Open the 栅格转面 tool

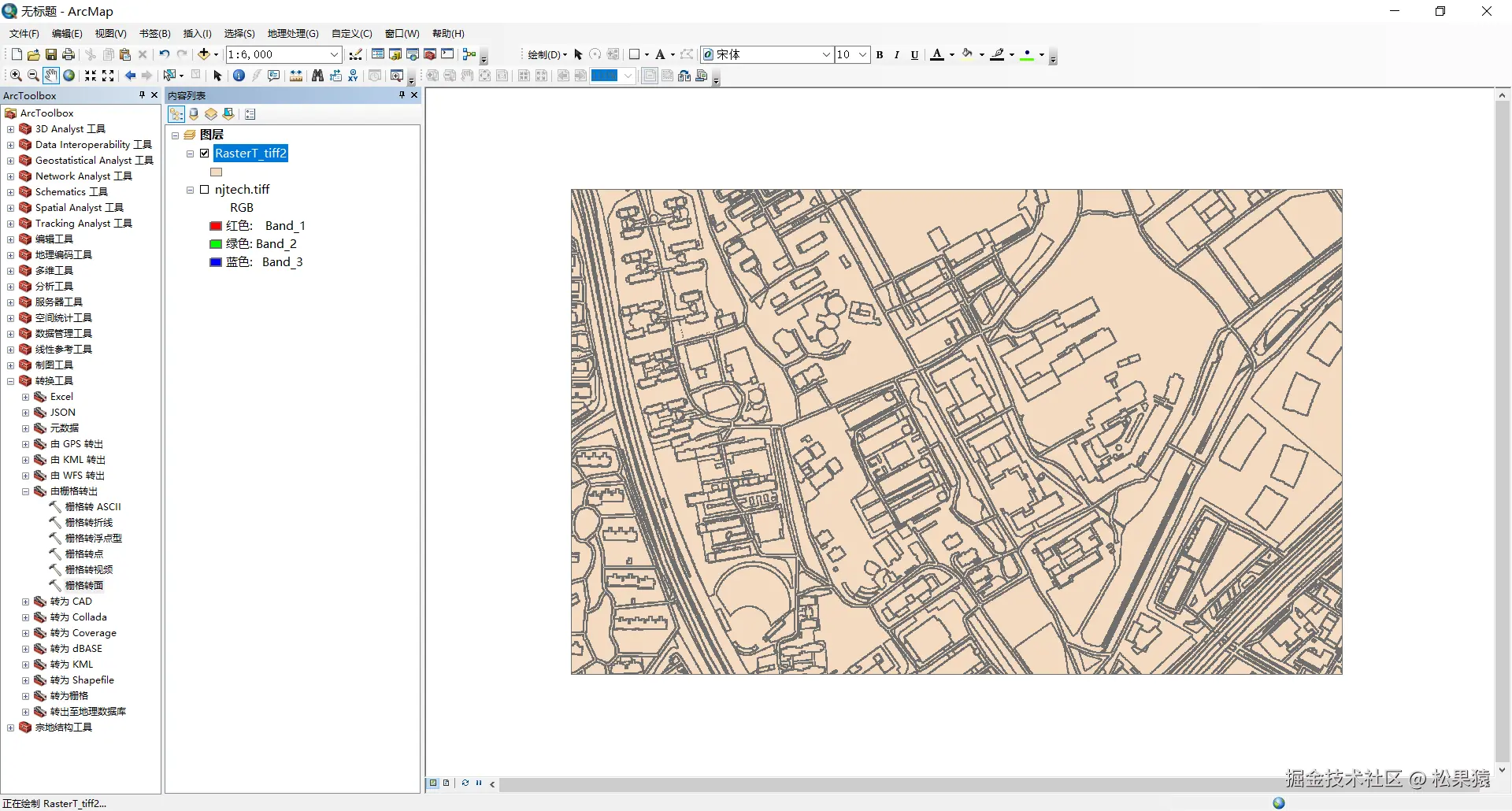(x=83, y=586)
